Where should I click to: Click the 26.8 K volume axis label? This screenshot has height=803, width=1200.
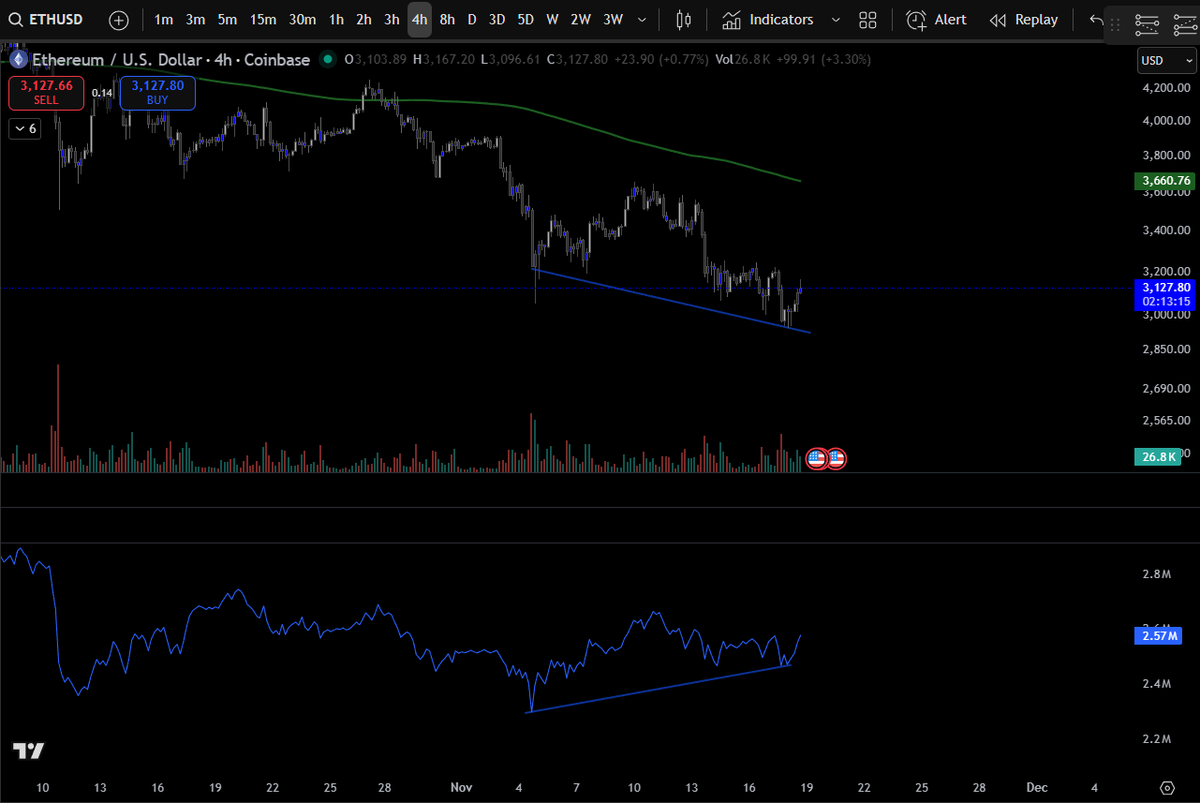[x=1157, y=457]
